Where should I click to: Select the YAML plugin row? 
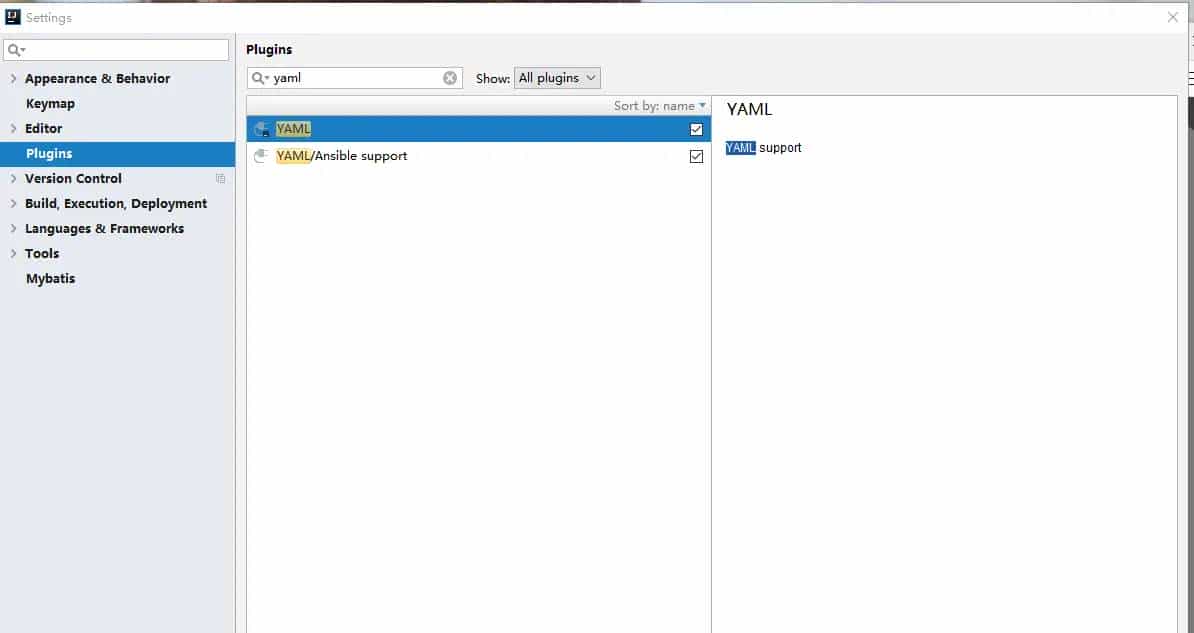478,129
